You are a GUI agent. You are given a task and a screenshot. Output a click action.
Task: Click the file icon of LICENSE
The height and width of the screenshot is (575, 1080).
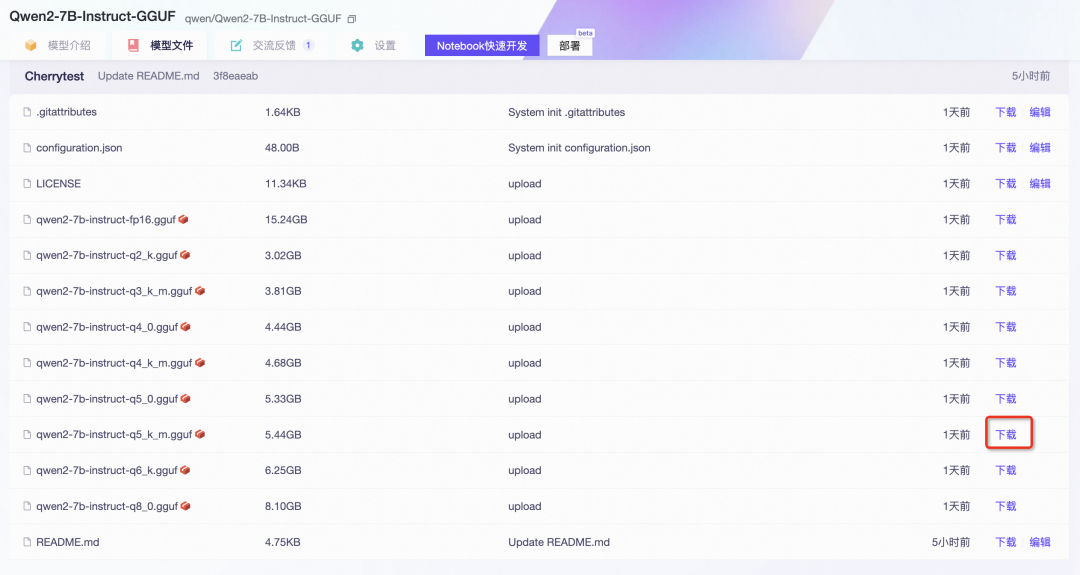(27, 184)
